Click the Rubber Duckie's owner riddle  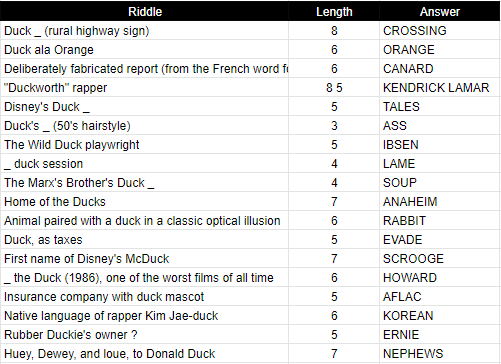(x=145, y=335)
